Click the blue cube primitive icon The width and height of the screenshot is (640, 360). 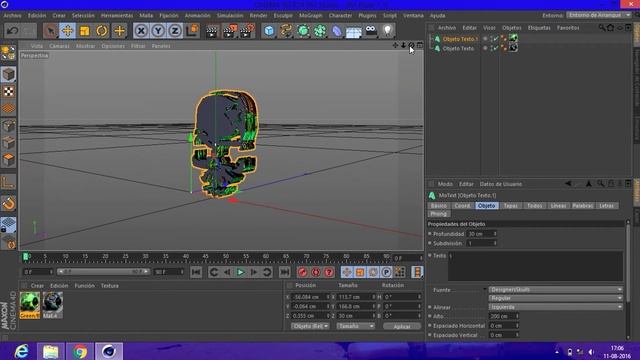click(269, 31)
